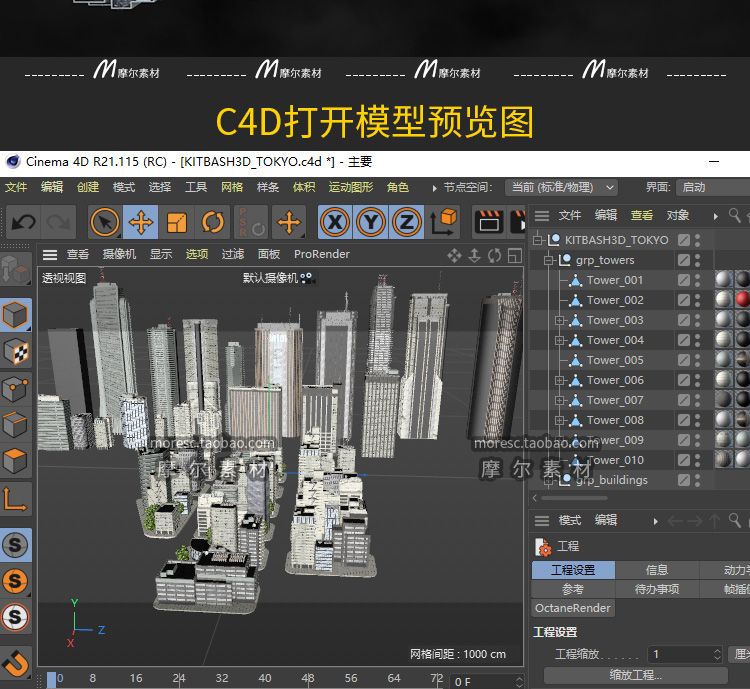Click Make Editable icon in left toolbar
This screenshot has width=750, height=689.
tap(15, 270)
